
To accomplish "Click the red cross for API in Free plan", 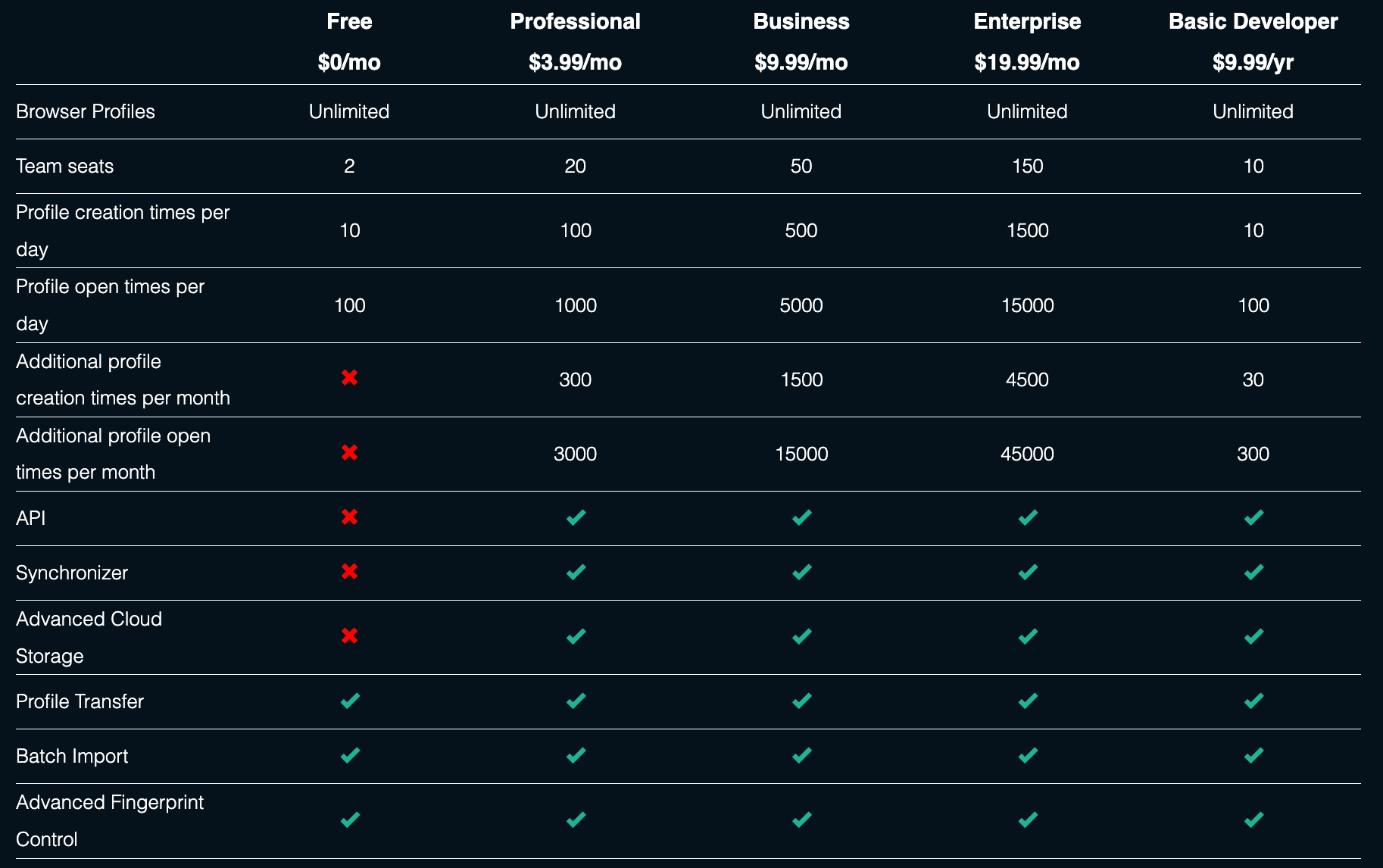I will pos(349,517).
